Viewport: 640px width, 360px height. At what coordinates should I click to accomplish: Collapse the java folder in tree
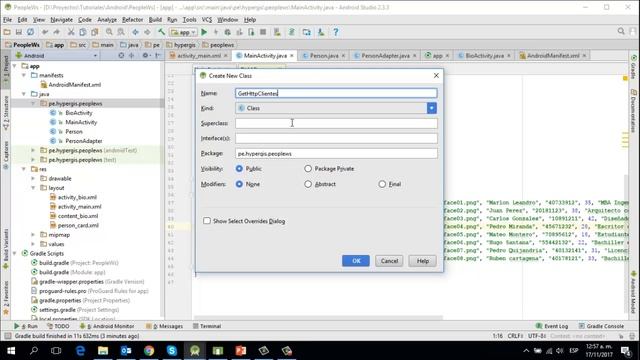tap(24, 94)
